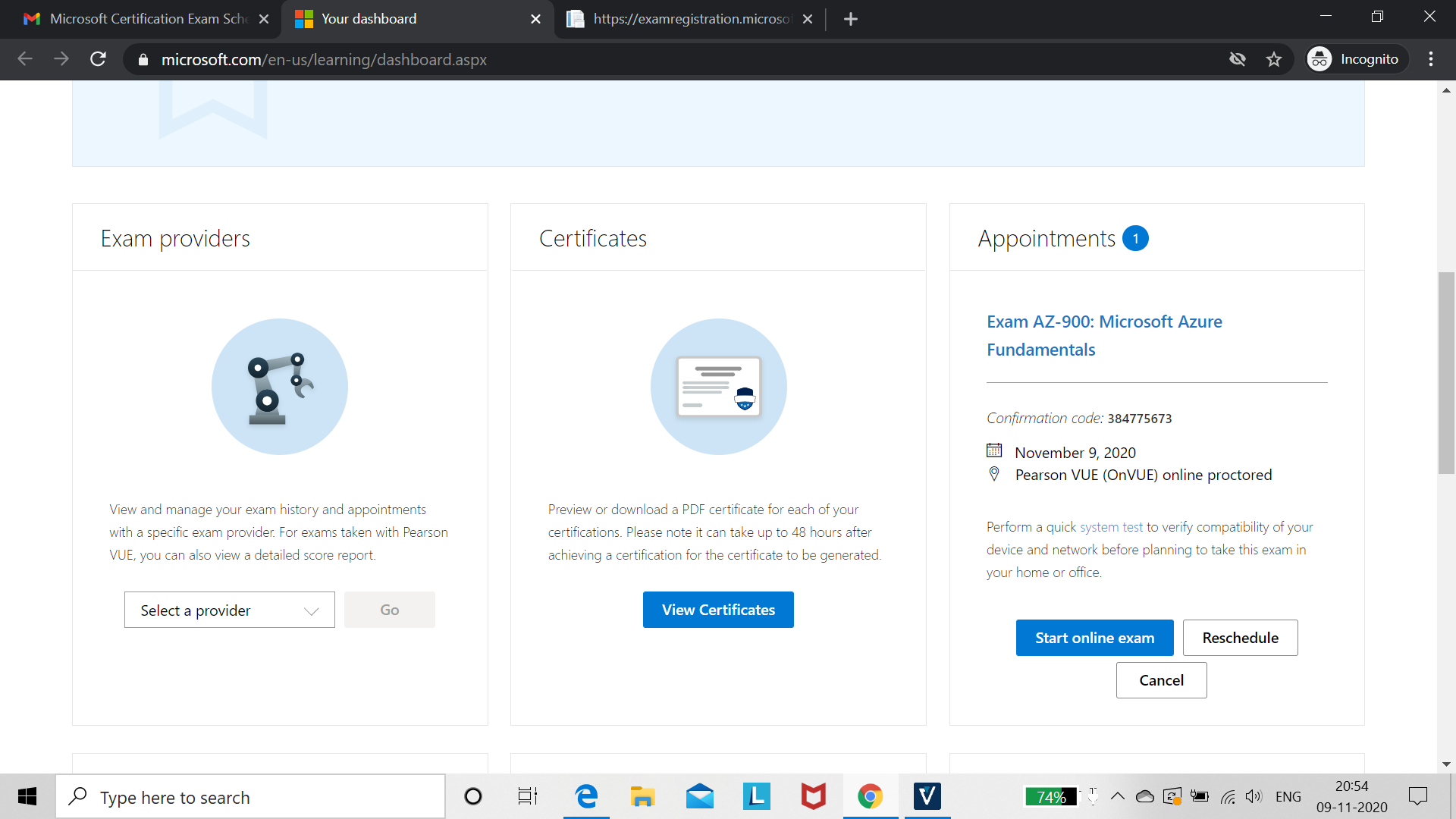The height and width of the screenshot is (819, 1456).
Task: Open McAfee from the taskbar
Action: point(813,796)
